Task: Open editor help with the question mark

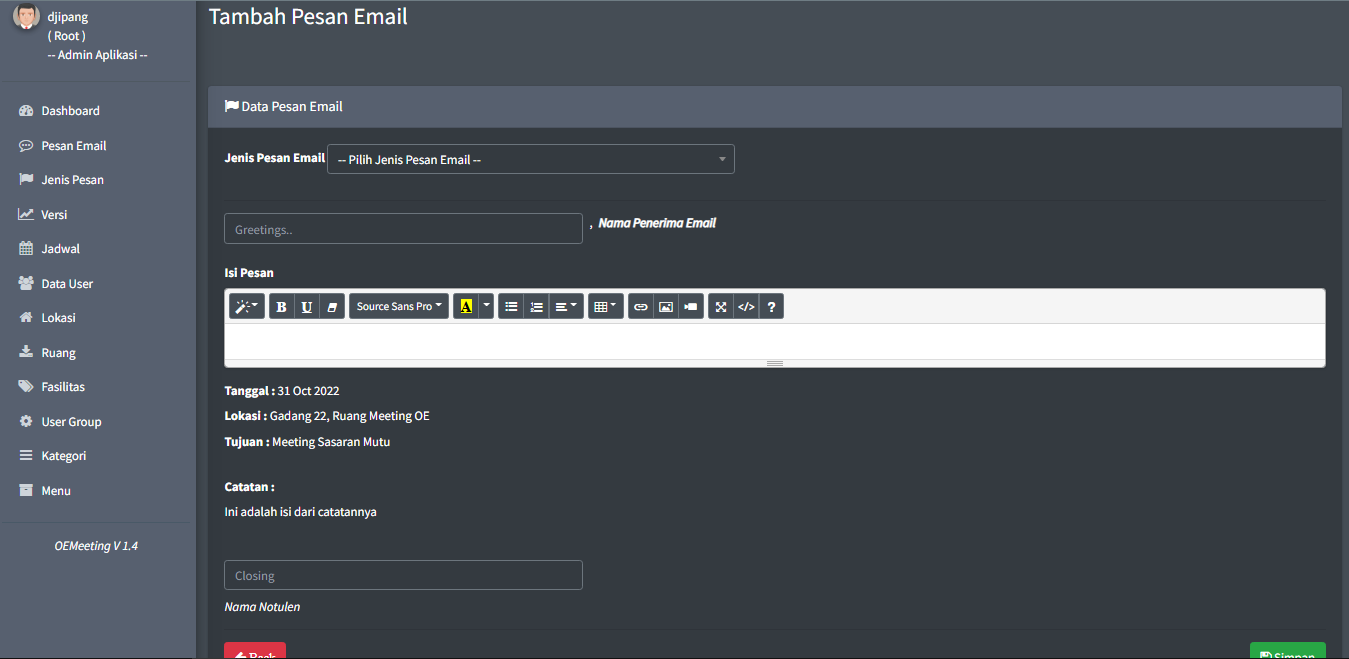Action: tap(771, 307)
